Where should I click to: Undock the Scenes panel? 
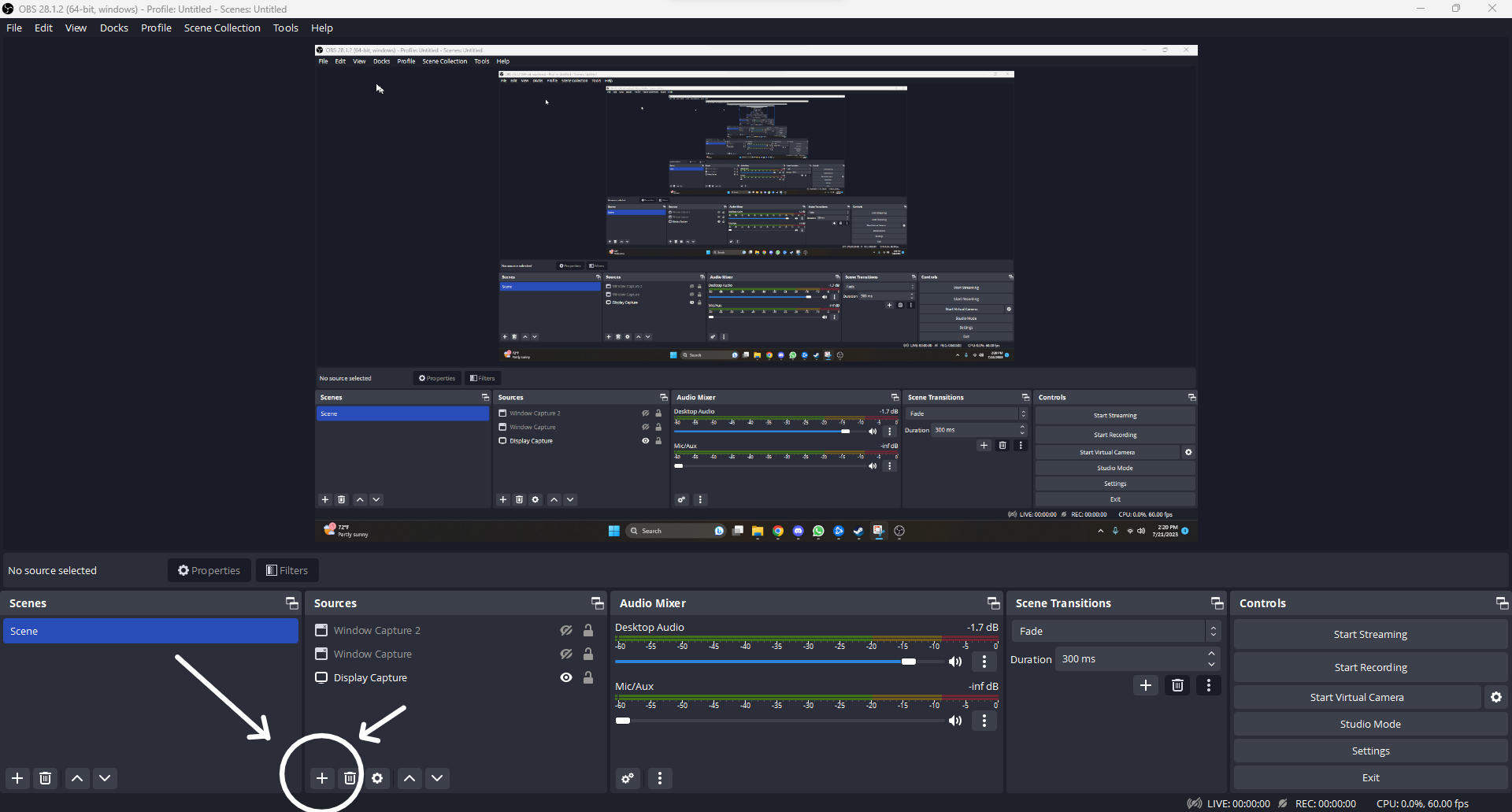(292, 603)
